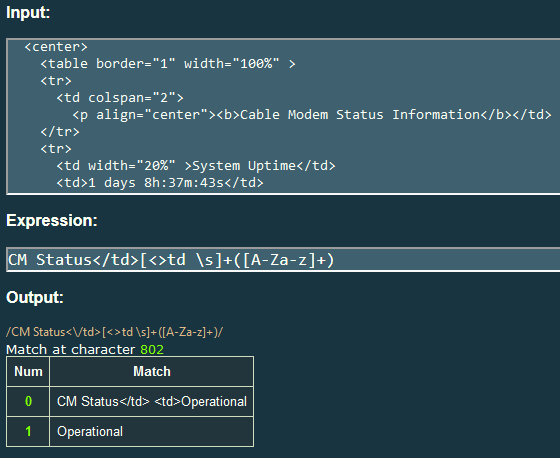This screenshot has width=560, height=458.
Task: Click the Output heading label
Action: [35, 297]
